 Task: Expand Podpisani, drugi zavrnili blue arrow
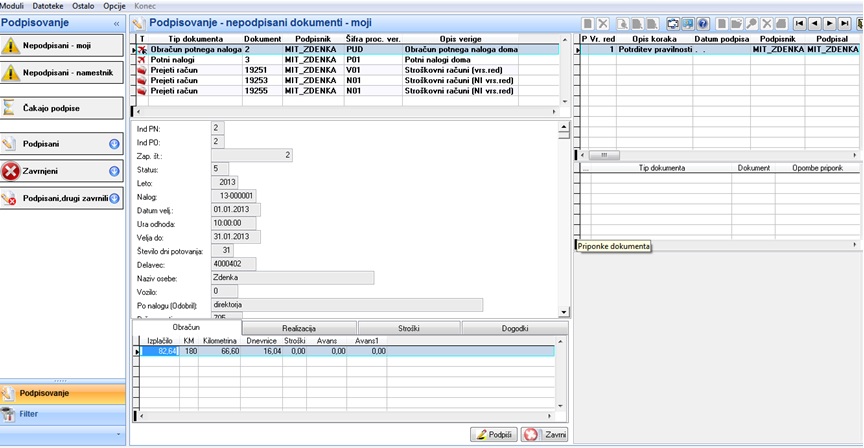click(114, 198)
